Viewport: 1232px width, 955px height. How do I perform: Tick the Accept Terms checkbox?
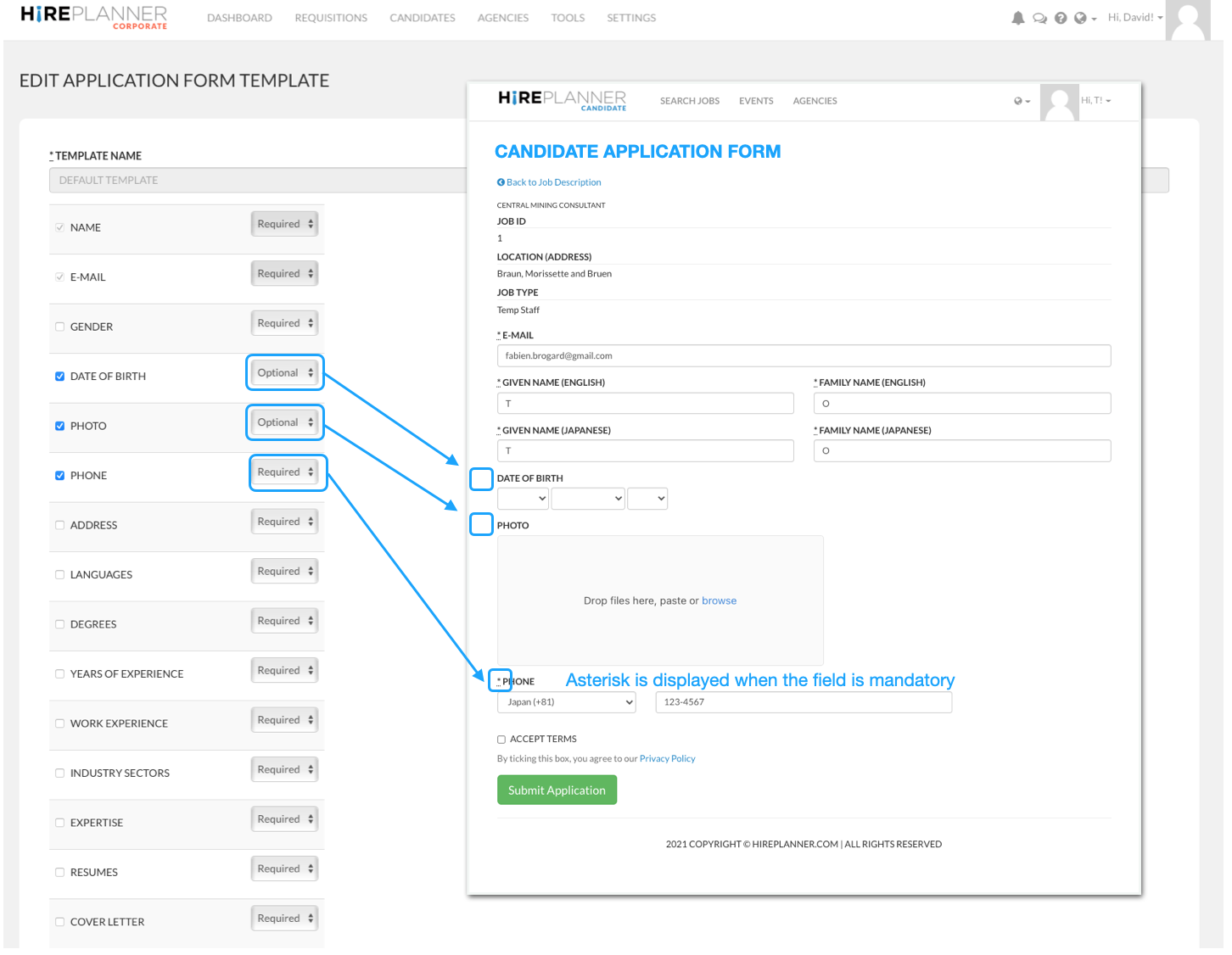501,740
